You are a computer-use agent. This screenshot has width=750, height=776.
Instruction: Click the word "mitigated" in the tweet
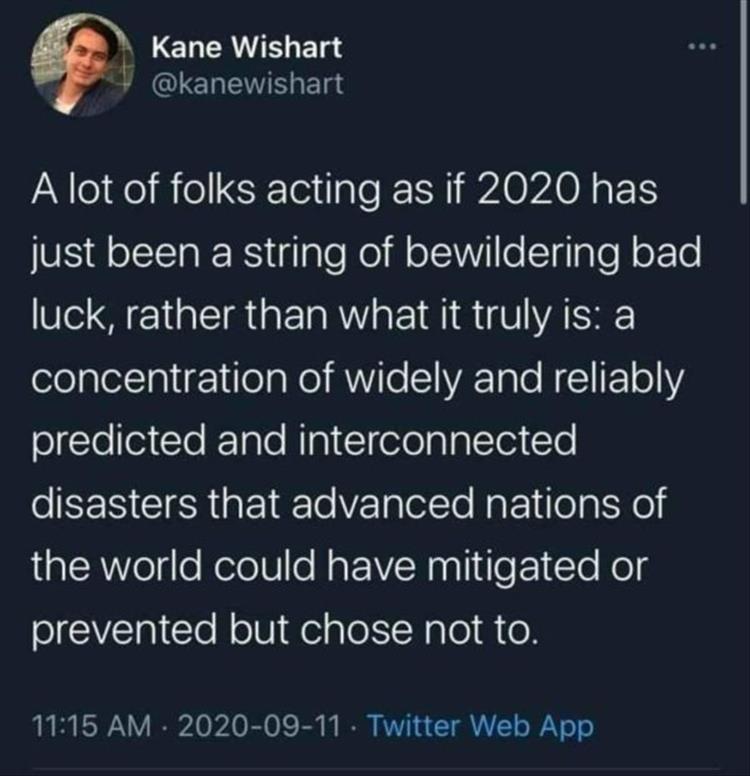tap(513, 568)
